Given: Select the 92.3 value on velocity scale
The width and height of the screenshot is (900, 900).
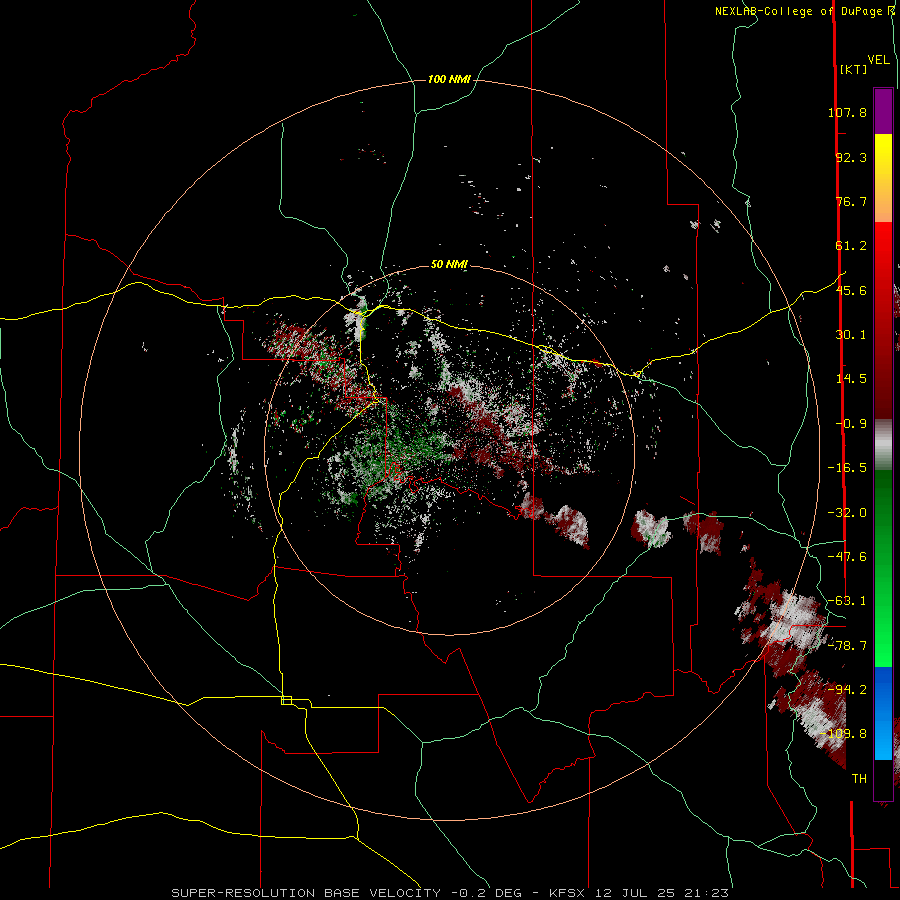Looking at the screenshot, I should click(x=851, y=157).
